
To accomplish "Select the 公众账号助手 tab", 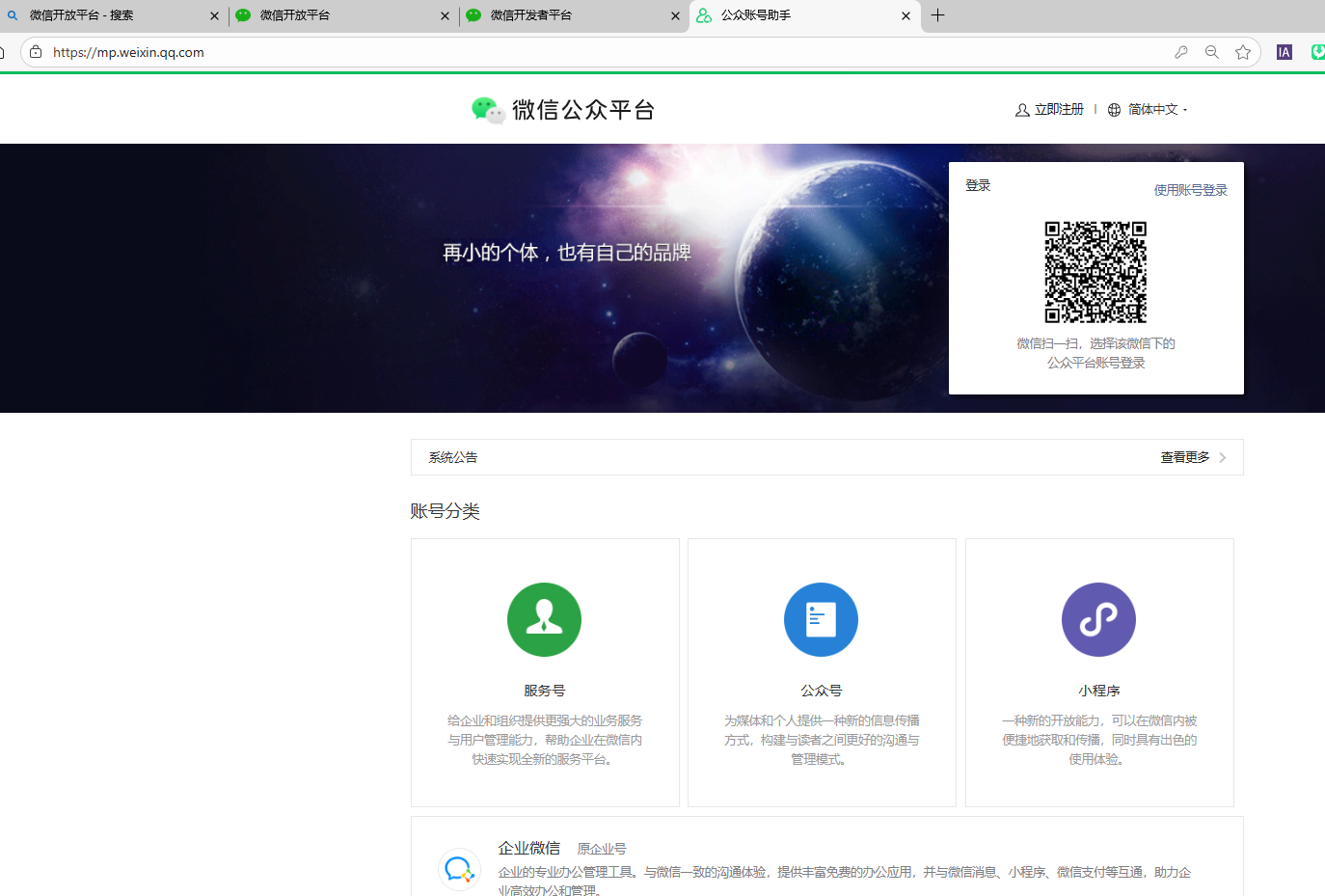I will (804, 15).
